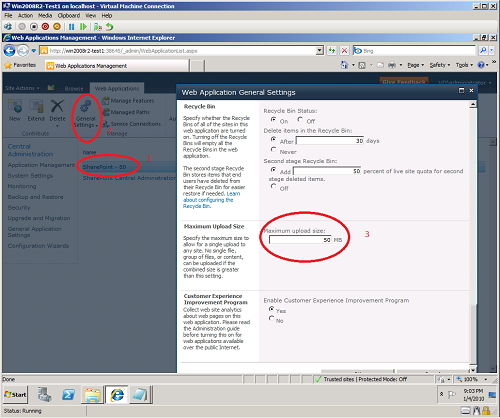Click the IE home icon in command bar
Screen dimensions: 500x418
point(344,65)
